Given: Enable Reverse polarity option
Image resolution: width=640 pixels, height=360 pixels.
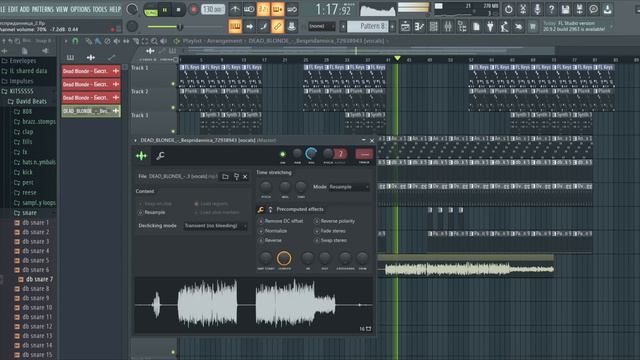Looking at the screenshot, I should 335,221.
